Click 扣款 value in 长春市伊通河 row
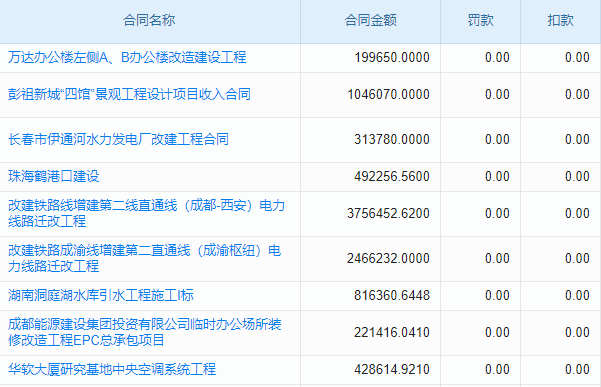Image resolution: width=601 pixels, height=387 pixels. (577, 139)
